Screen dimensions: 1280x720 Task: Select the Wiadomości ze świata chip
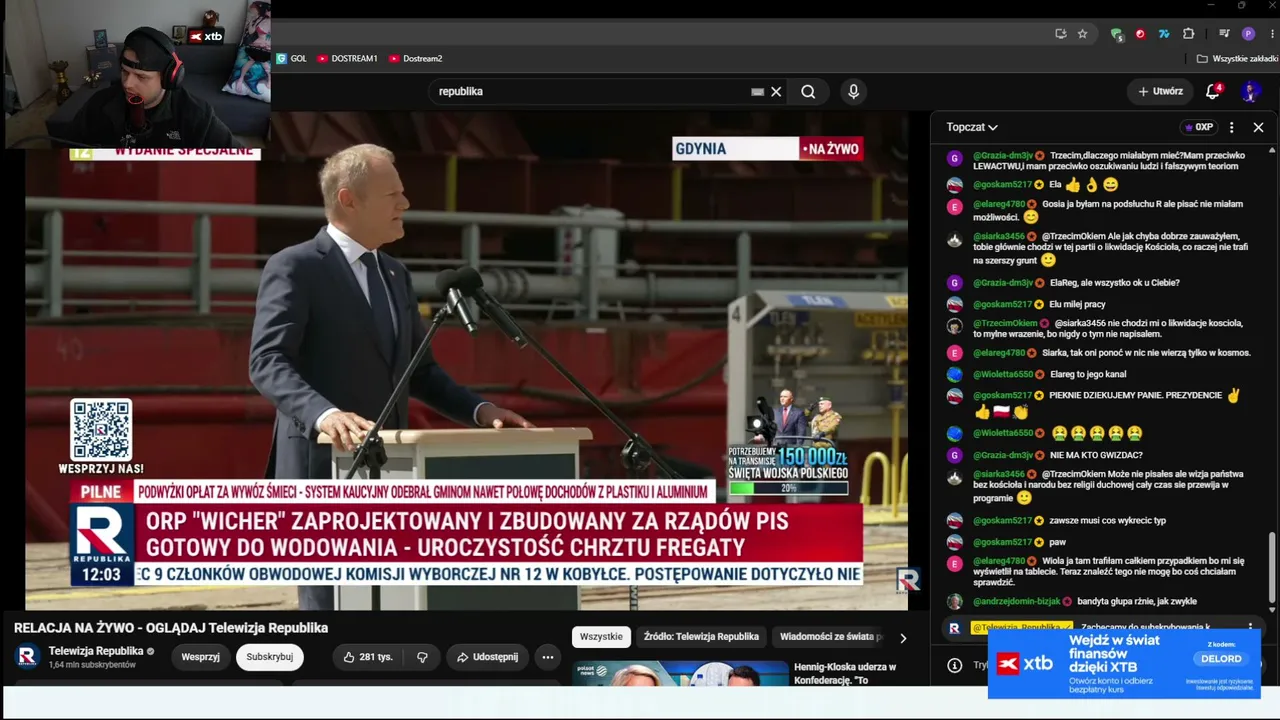point(831,637)
